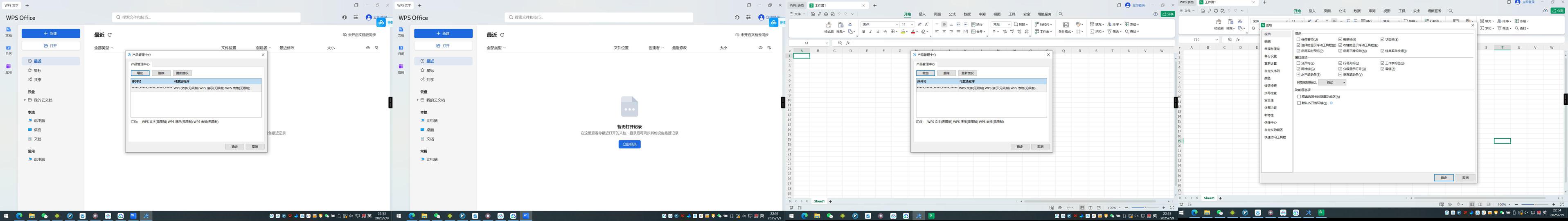Click the red font color swatch
The width and height of the screenshot is (1568, 221).
coord(914,32)
